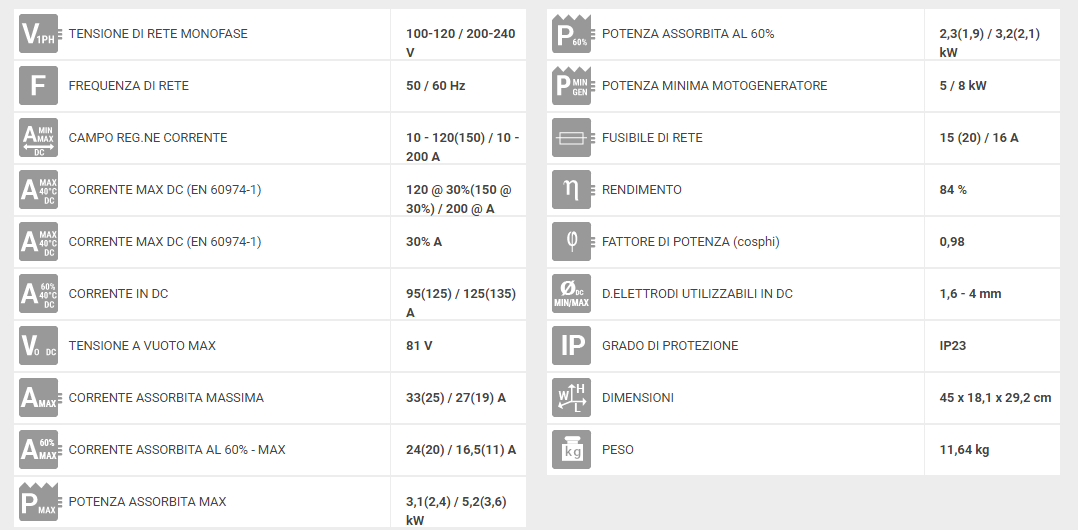Click the 50 / 60 Hz value
The width and height of the screenshot is (1078, 530).
click(436, 86)
